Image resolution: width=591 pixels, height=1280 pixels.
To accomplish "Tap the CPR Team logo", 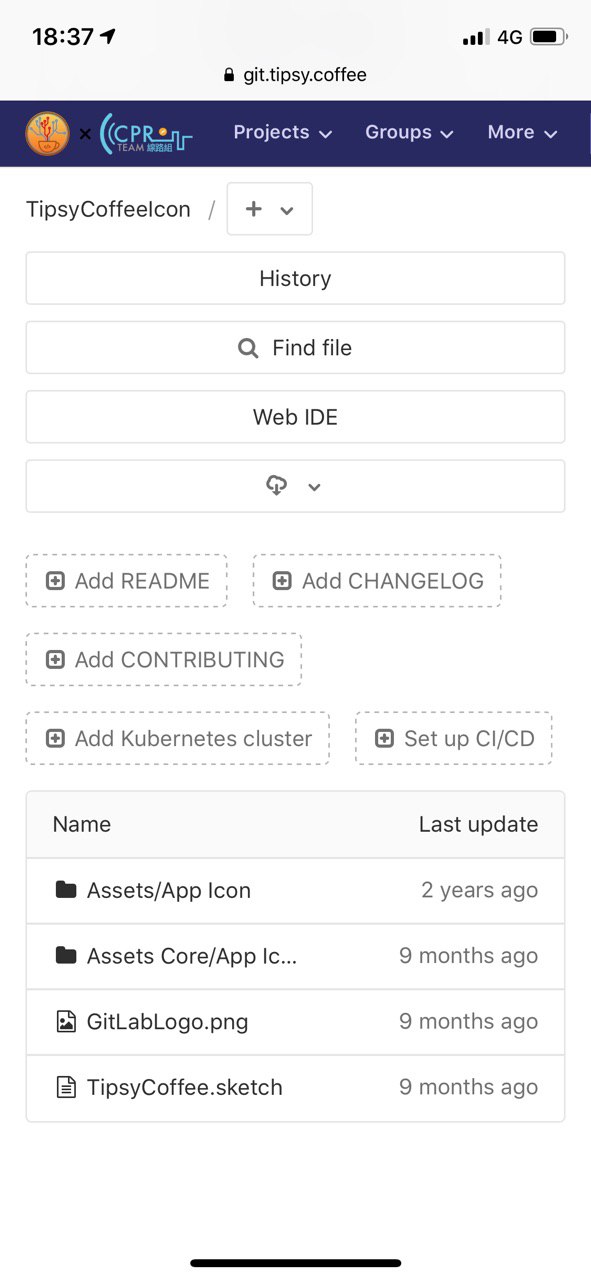I will pos(147,133).
